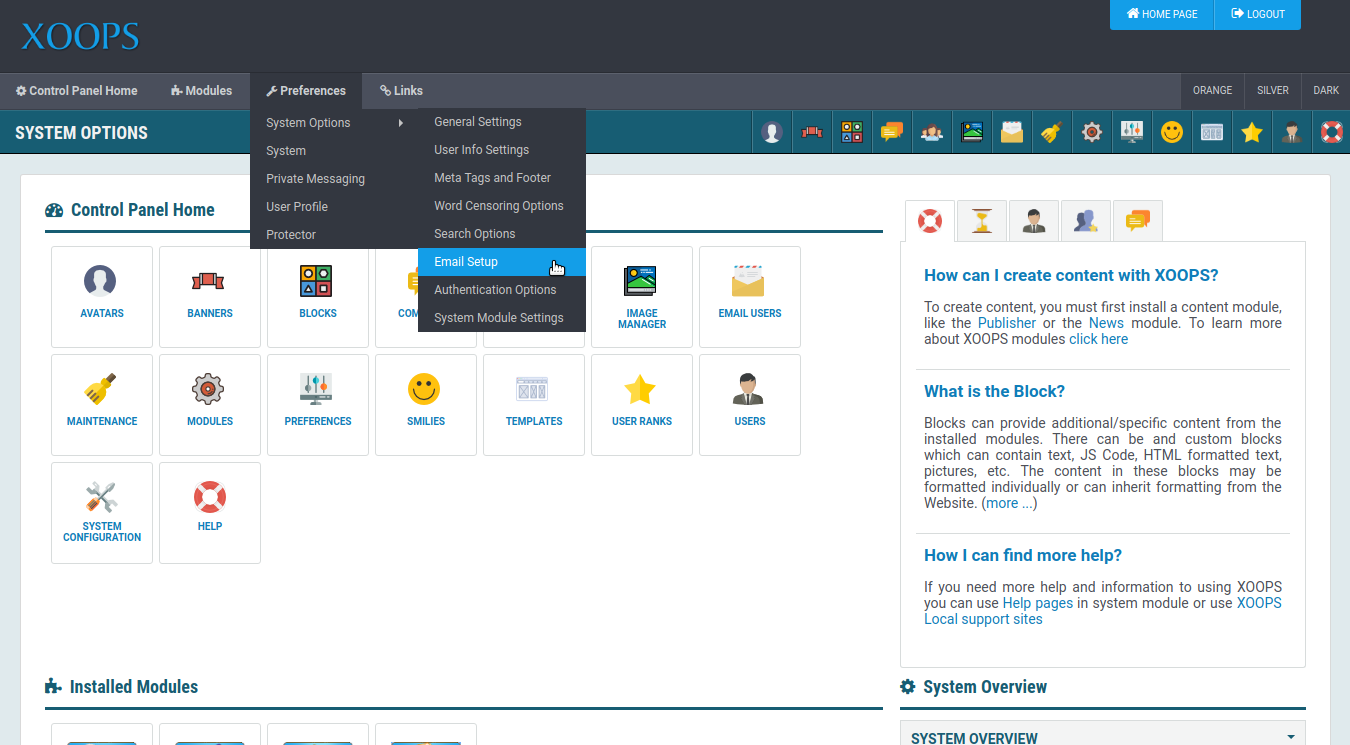
Task: Select User Profile in Preferences menu
Action: [334, 207]
